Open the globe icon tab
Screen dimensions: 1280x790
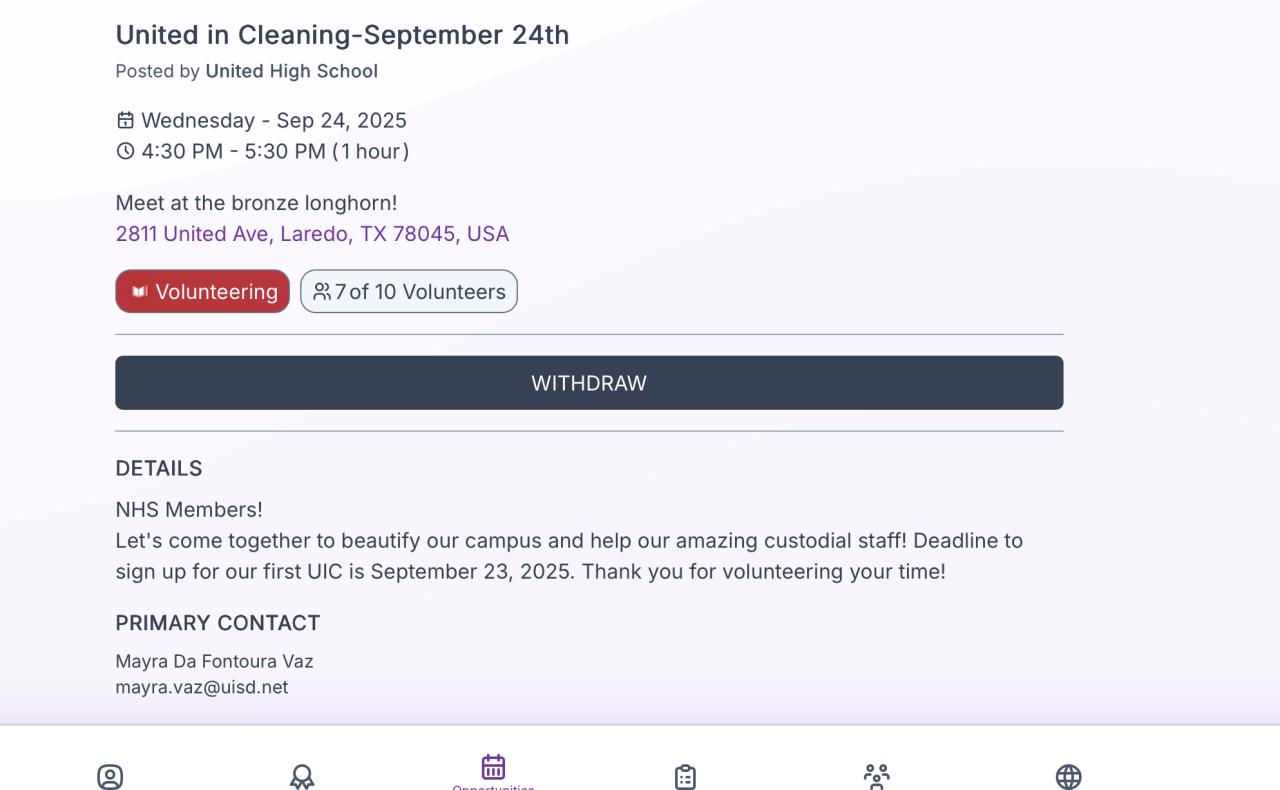1068,776
